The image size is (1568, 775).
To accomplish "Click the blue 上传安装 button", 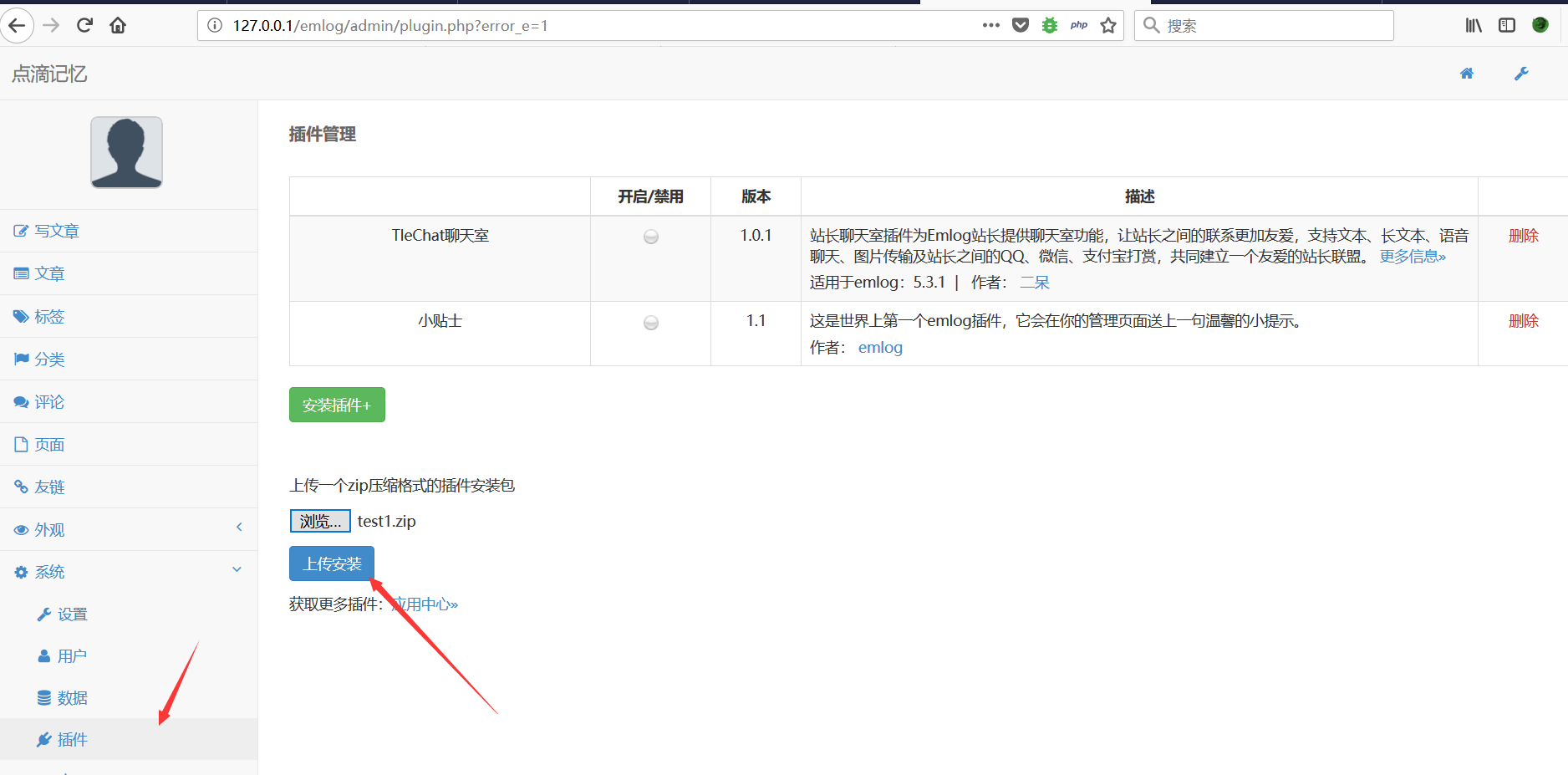I will pyautogui.click(x=332, y=563).
